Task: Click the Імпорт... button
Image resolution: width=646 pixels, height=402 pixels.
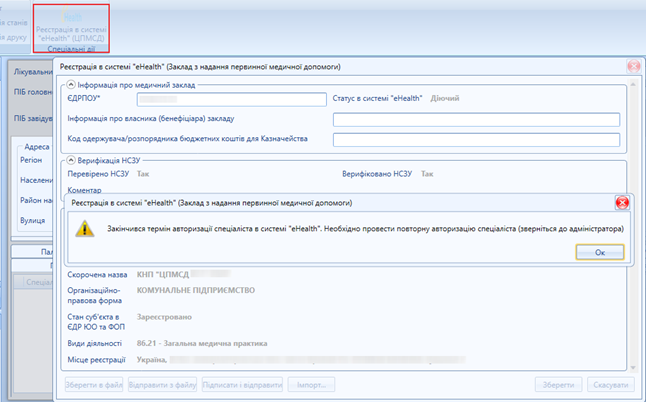Action: pos(311,385)
